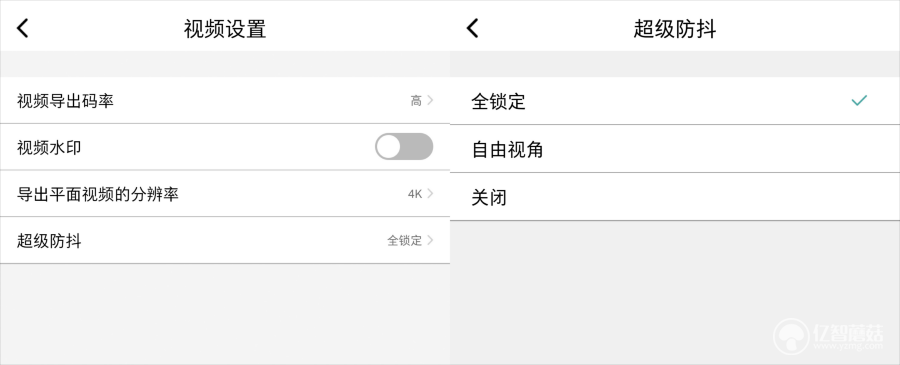Viewport: 900px width, 365px height.
Task: Select 关闭 to turn off stabilization
Action: pyautogui.click(x=675, y=197)
